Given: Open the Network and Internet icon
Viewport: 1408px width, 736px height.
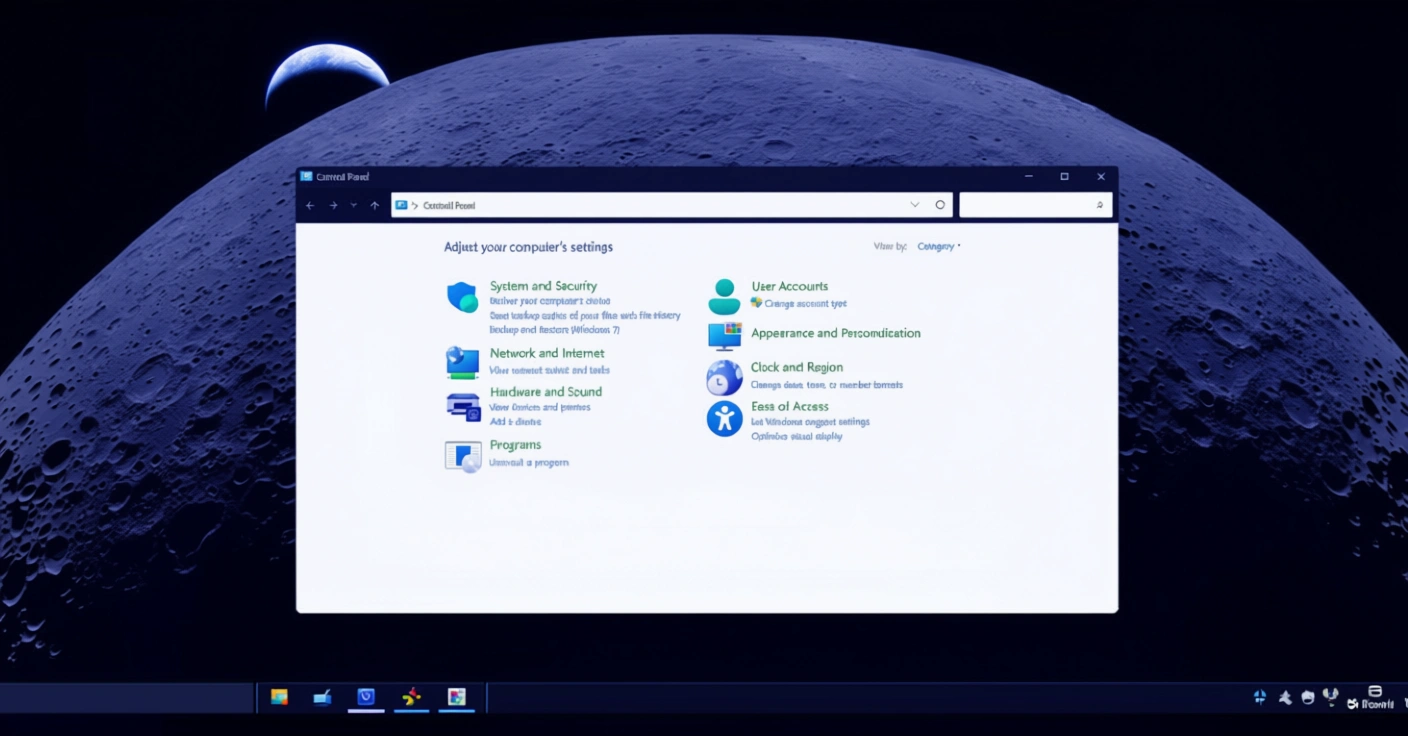Looking at the screenshot, I should [462, 362].
